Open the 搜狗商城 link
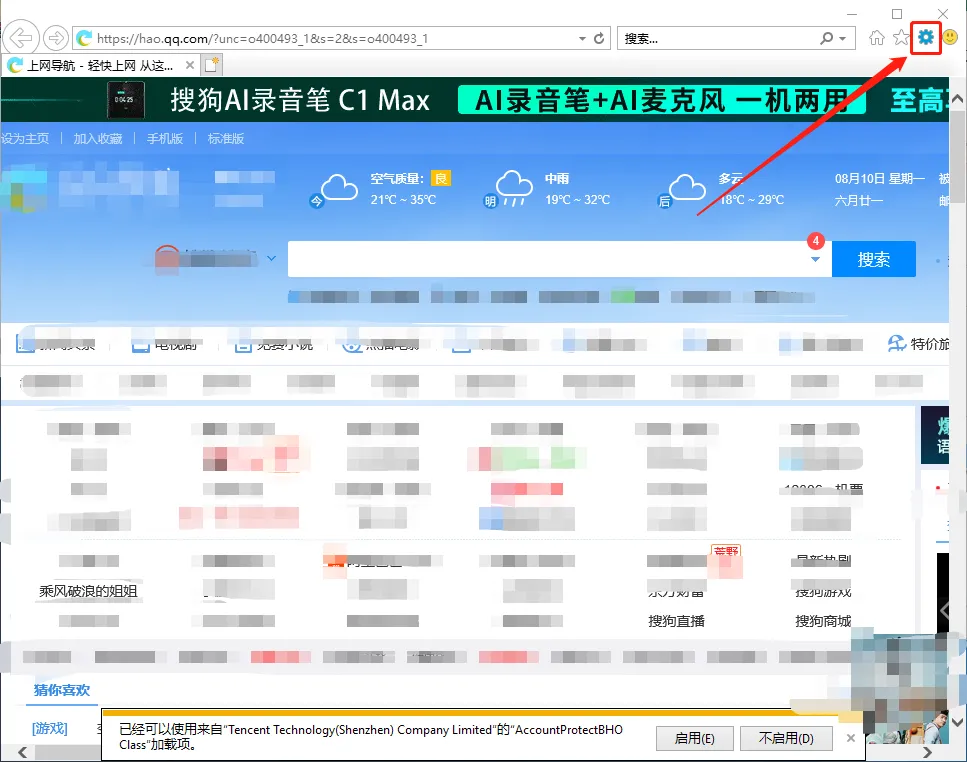The height and width of the screenshot is (762, 967). (x=823, y=621)
